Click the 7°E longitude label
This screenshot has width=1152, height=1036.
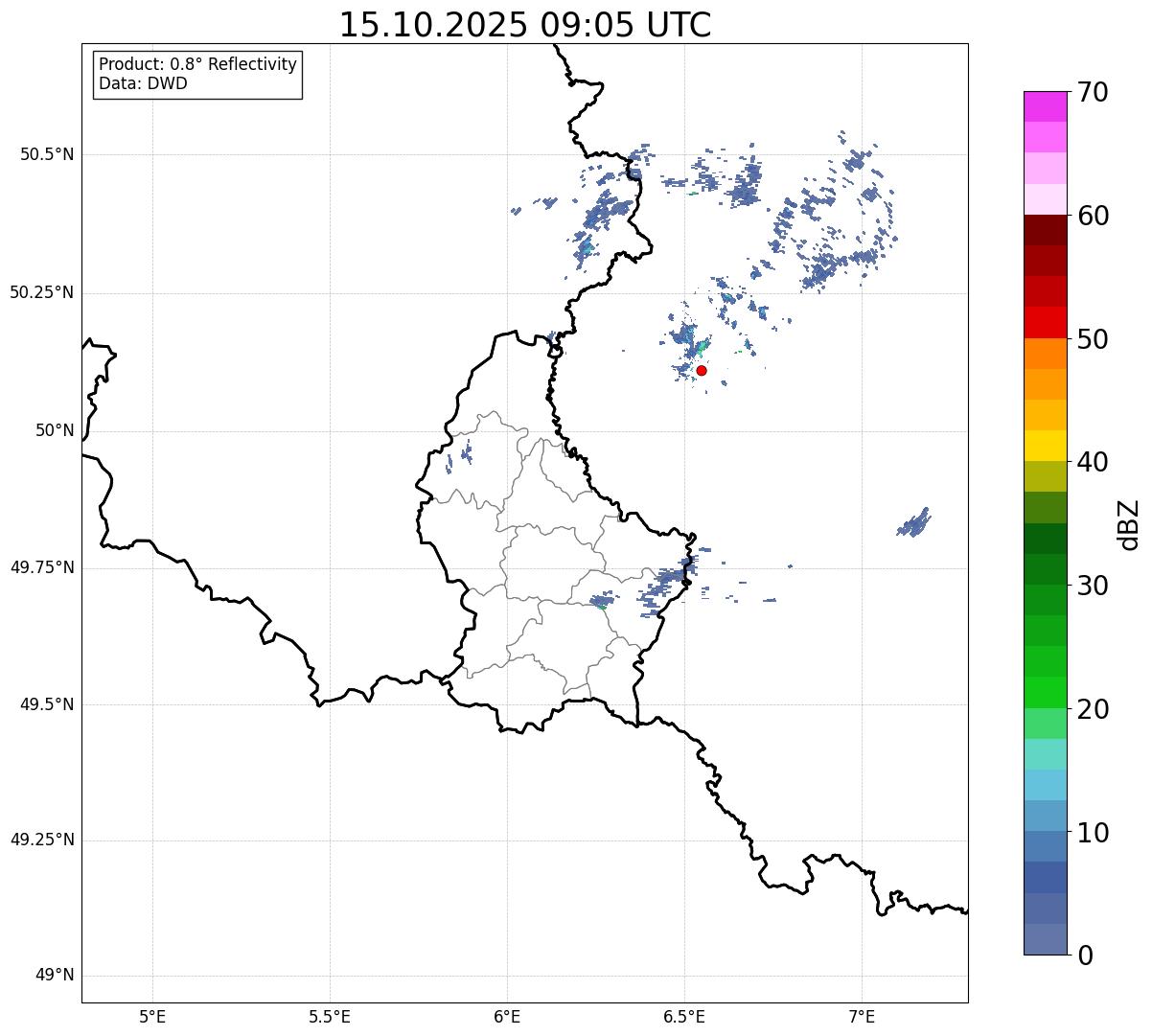[x=862, y=1016]
